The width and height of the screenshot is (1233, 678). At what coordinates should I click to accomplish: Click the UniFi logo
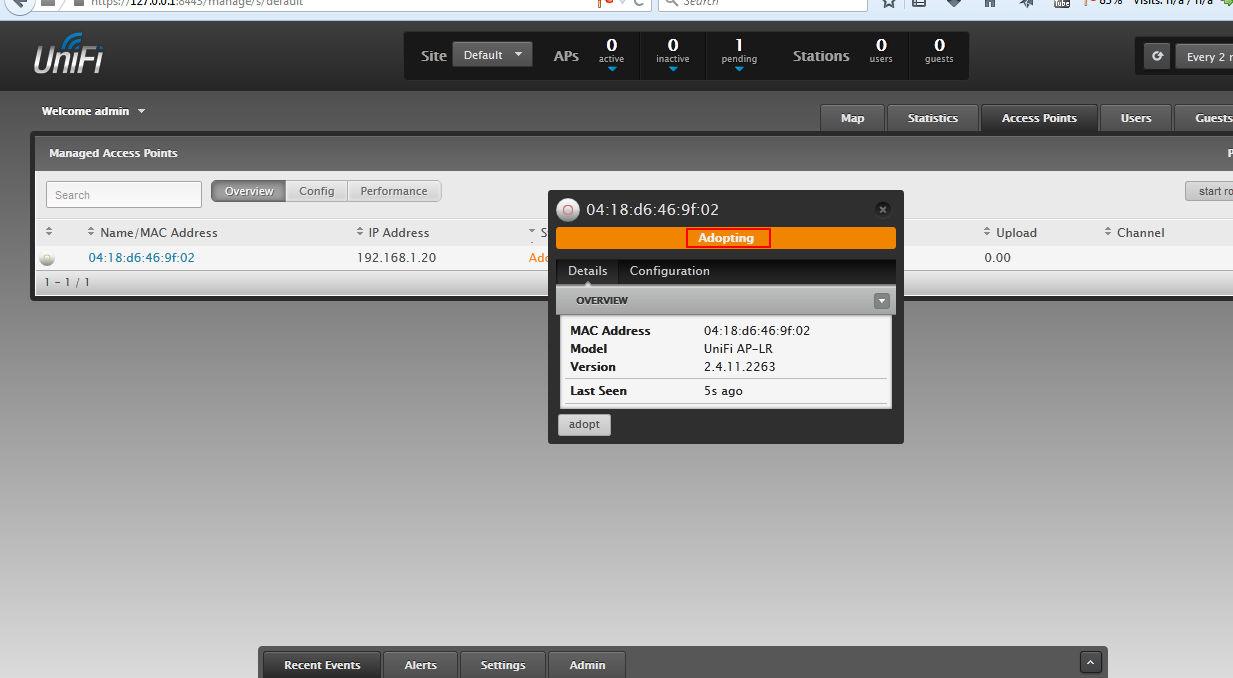(69, 56)
